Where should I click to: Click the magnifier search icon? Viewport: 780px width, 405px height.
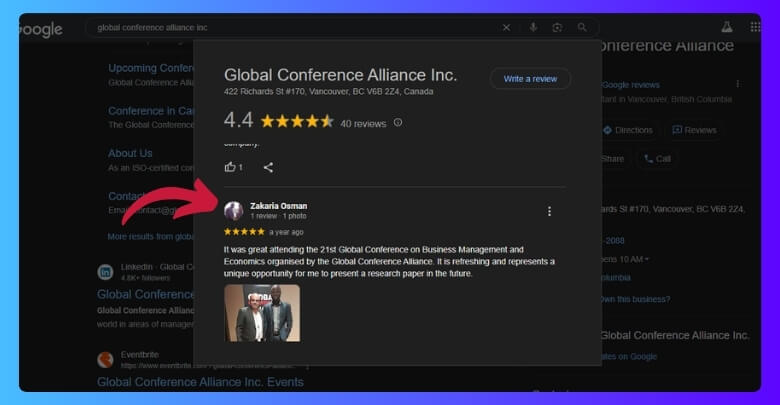[x=582, y=27]
